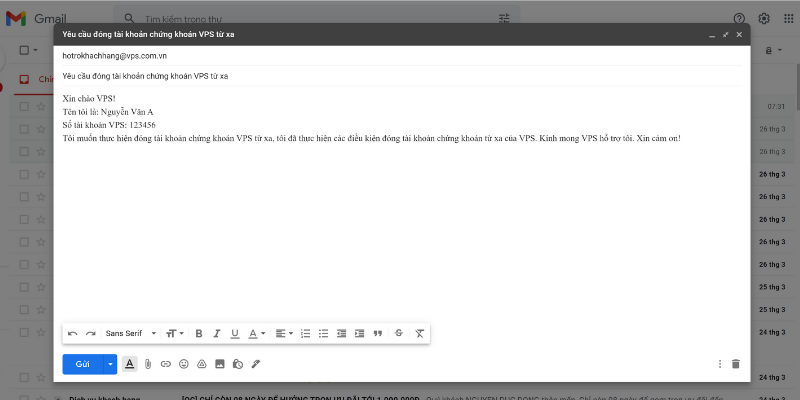Click the Gmail search mail box

(x=316, y=19)
